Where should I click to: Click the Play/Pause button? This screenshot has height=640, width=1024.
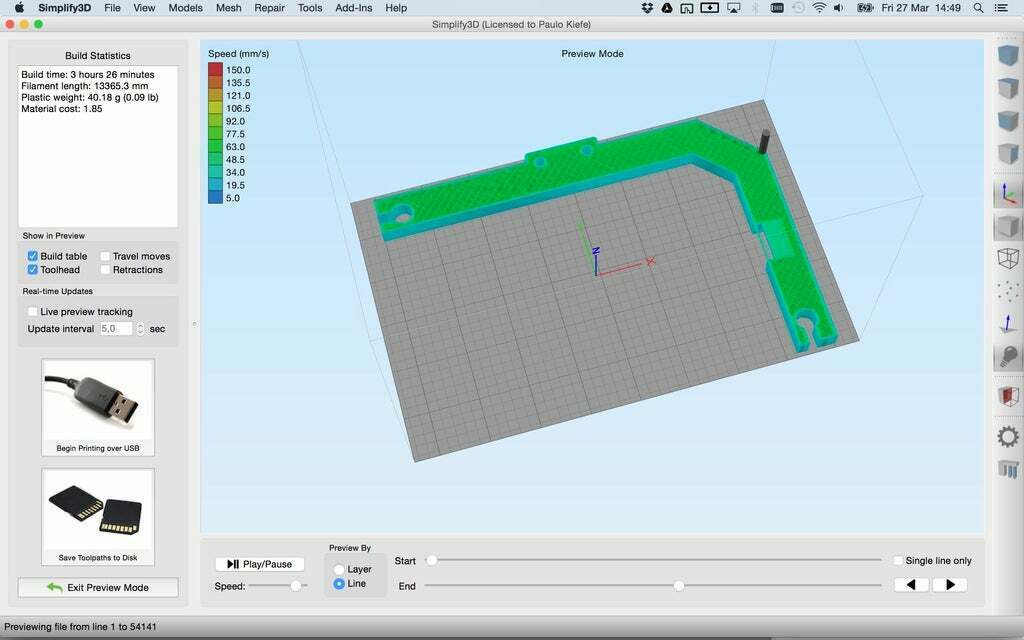260,564
